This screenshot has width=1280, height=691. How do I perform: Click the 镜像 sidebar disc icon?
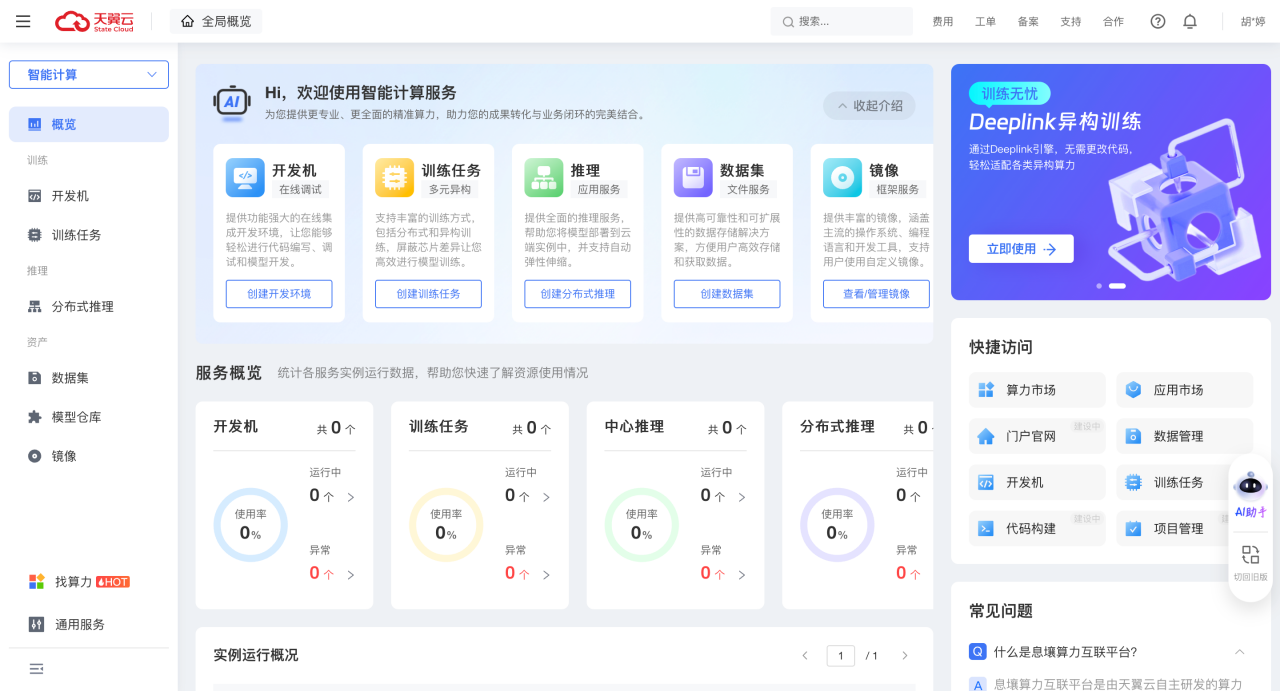pos(35,456)
